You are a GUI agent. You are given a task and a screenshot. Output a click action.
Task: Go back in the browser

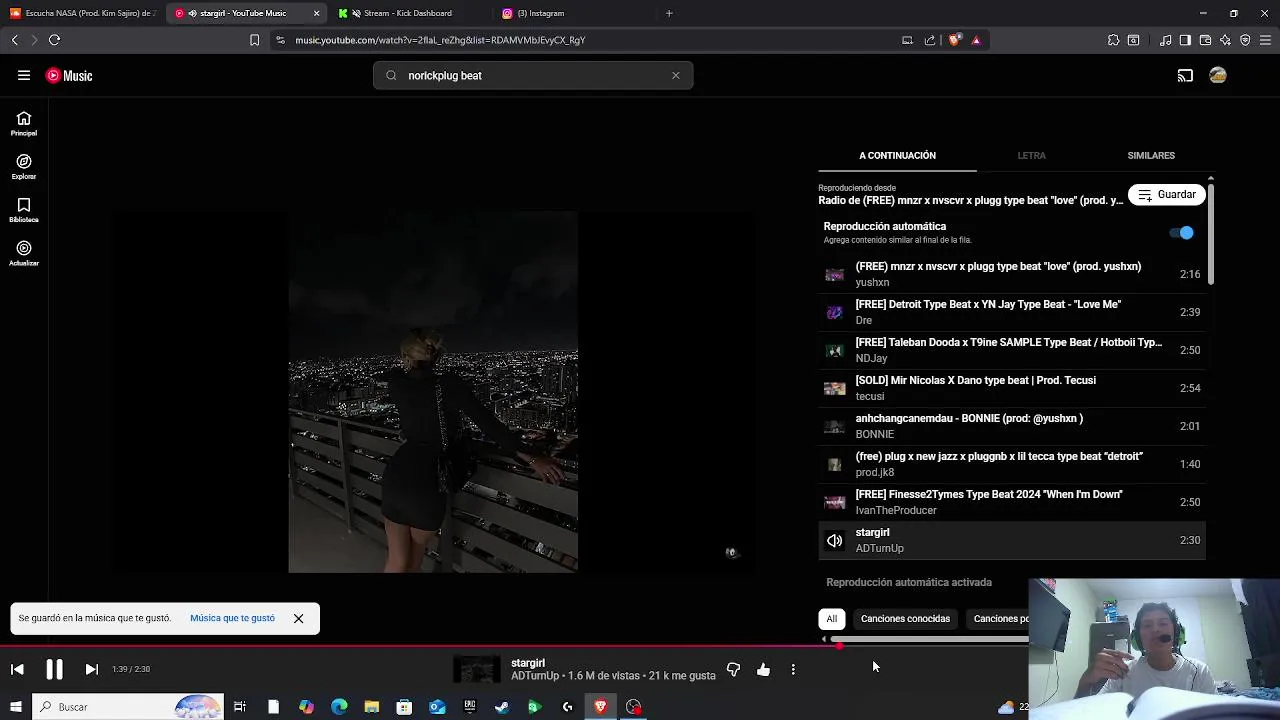click(14, 40)
